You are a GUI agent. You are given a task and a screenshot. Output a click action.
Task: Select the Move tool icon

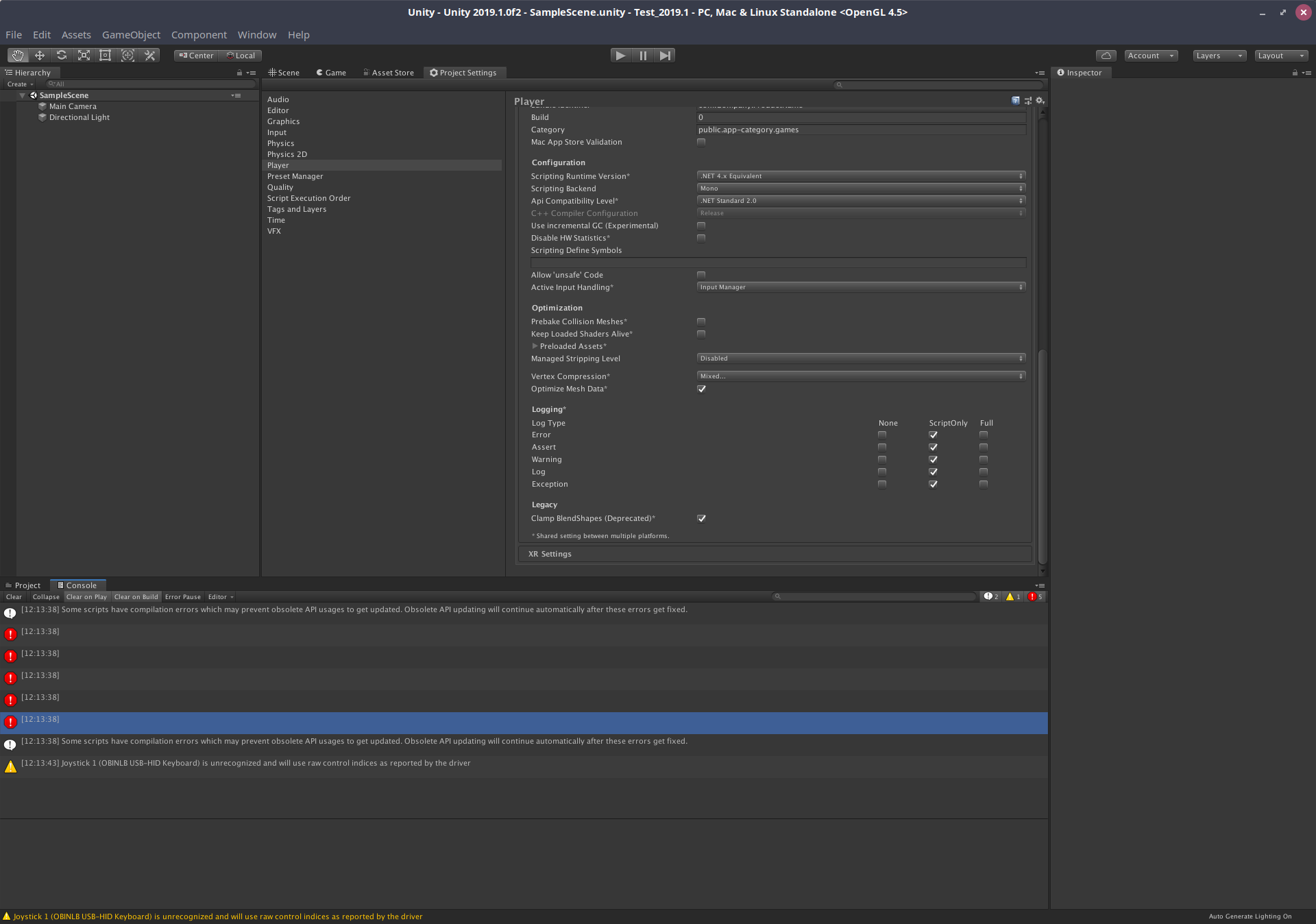(40, 56)
